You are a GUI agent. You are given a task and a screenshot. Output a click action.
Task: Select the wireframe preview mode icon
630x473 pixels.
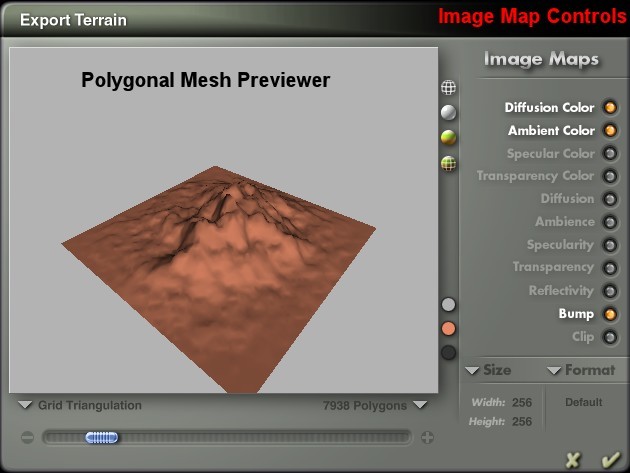448,88
